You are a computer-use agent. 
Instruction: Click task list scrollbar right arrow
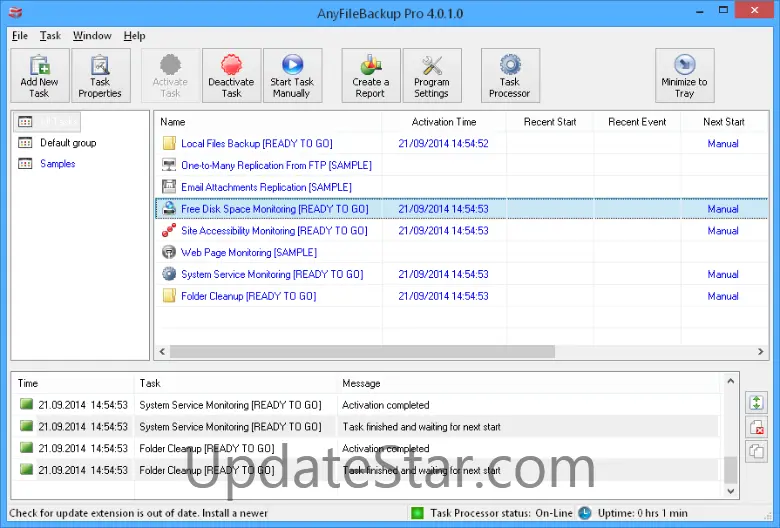tap(761, 351)
